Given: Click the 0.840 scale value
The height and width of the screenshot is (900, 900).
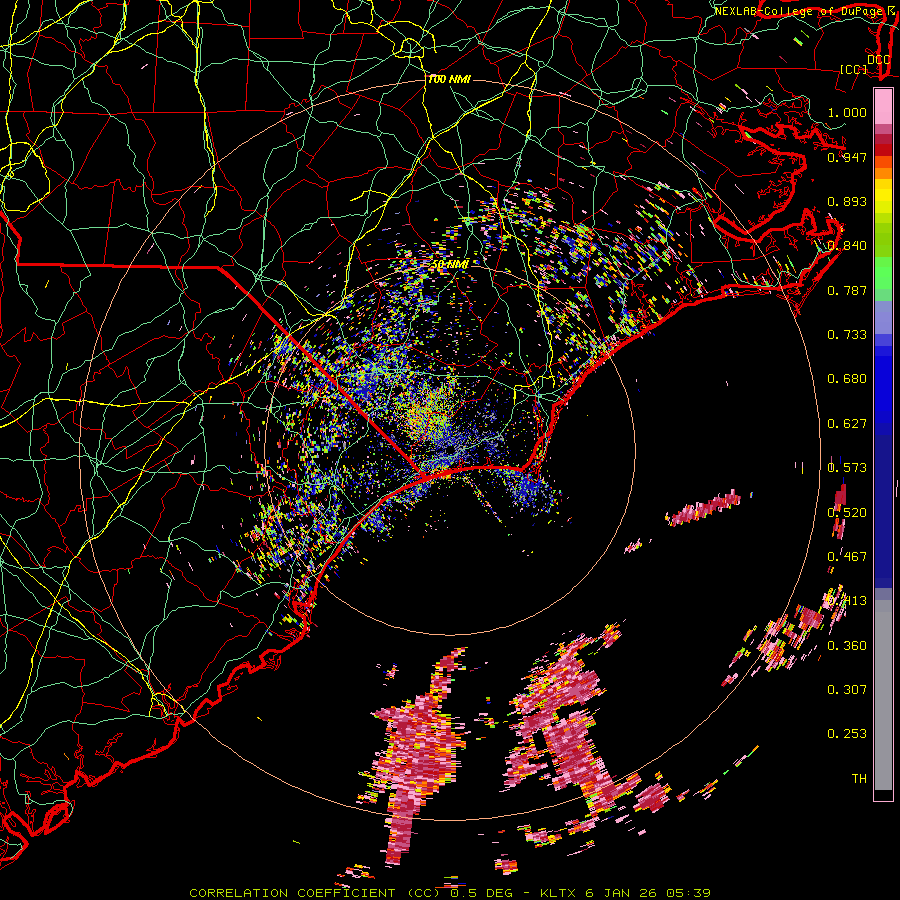Looking at the screenshot, I should click(x=847, y=246).
